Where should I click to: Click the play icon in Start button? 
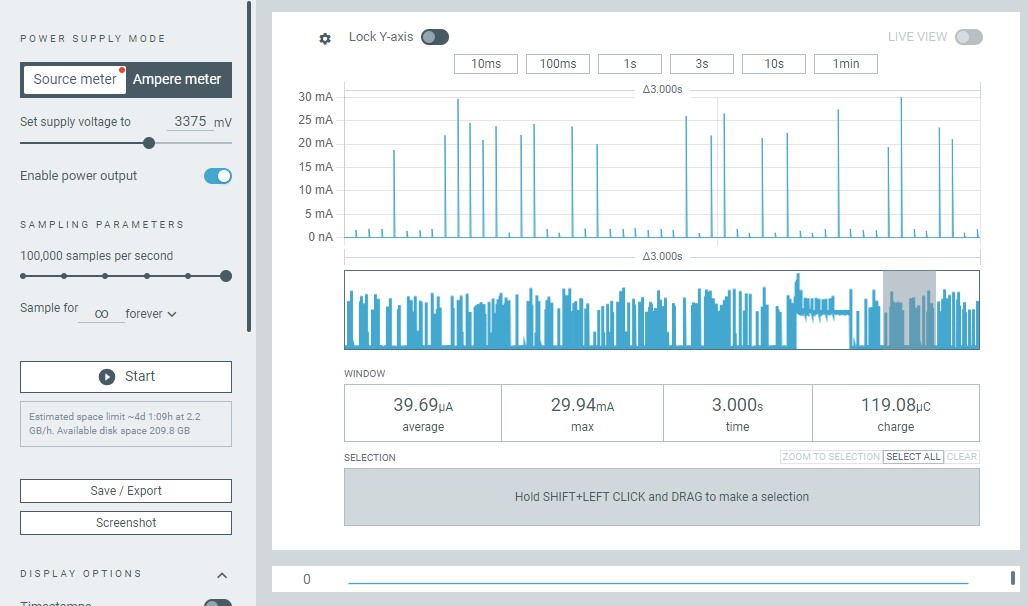[x=107, y=377]
